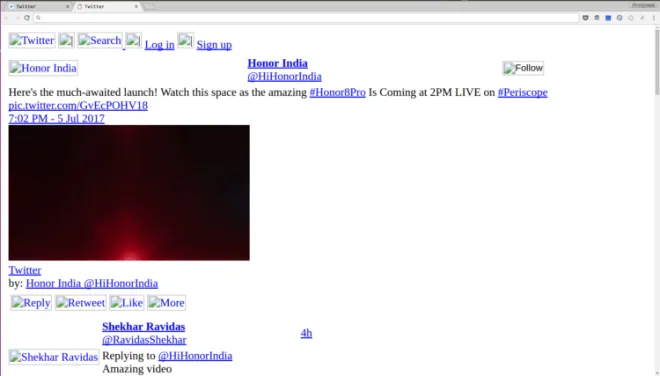Open the Shekhar Ravidas name link
This screenshot has height=376, width=660.
[x=144, y=326]
